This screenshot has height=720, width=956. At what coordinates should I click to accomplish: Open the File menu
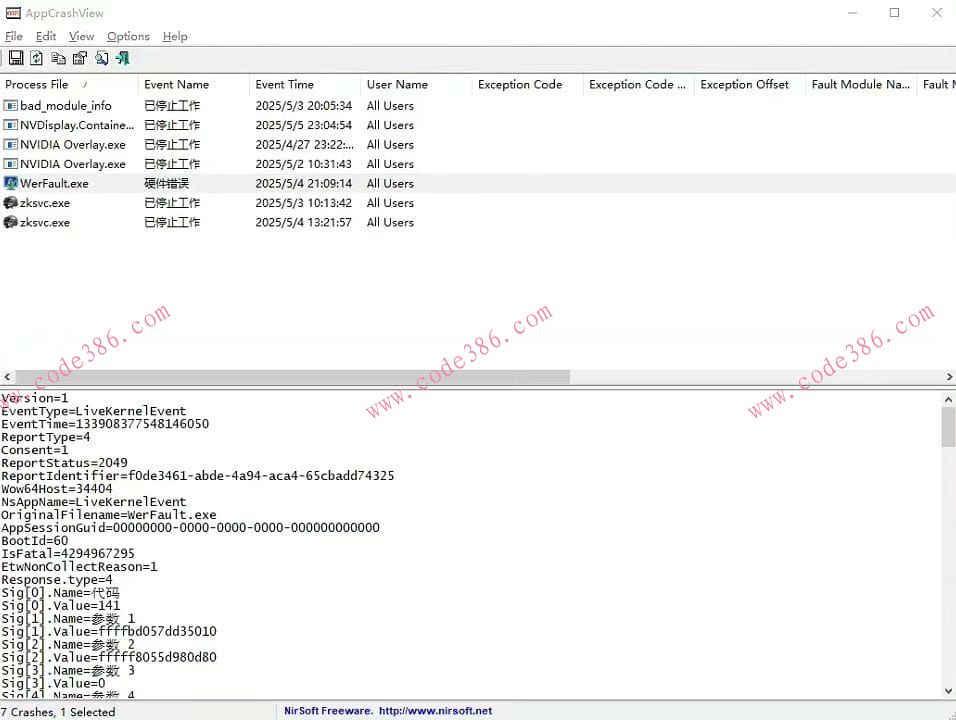(13, 37)
